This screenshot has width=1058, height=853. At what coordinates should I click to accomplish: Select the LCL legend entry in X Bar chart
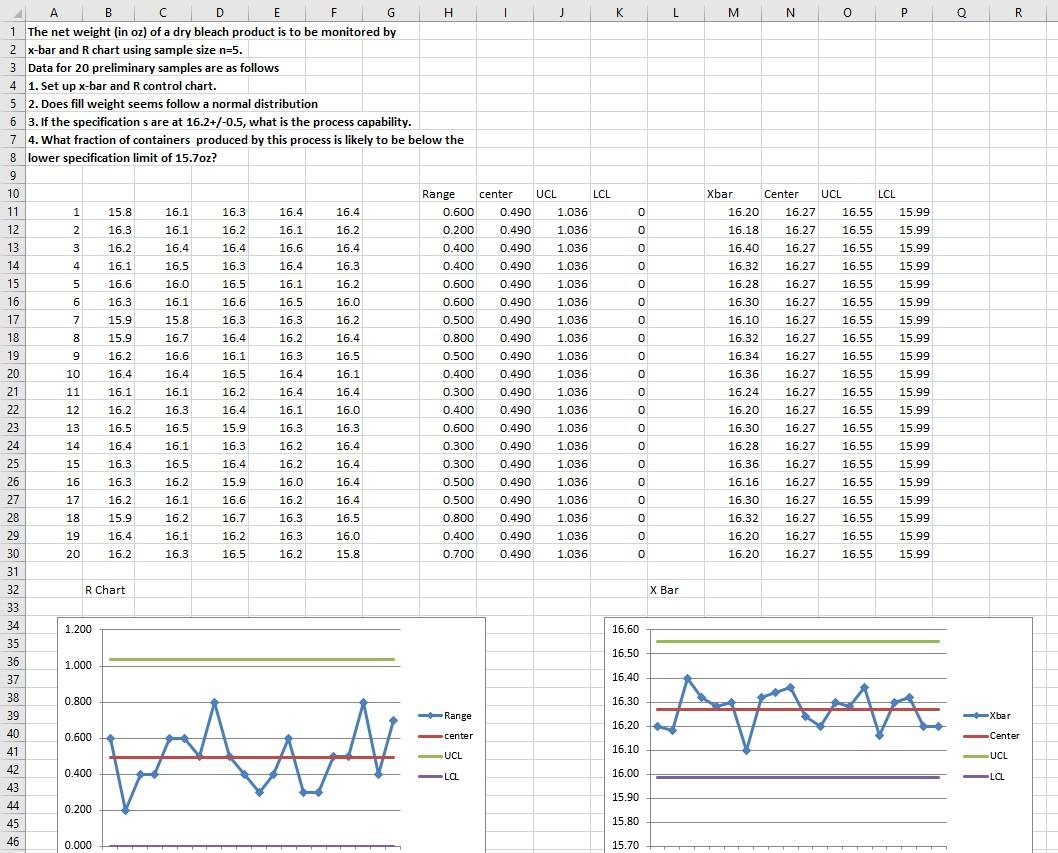coord(984,776)
